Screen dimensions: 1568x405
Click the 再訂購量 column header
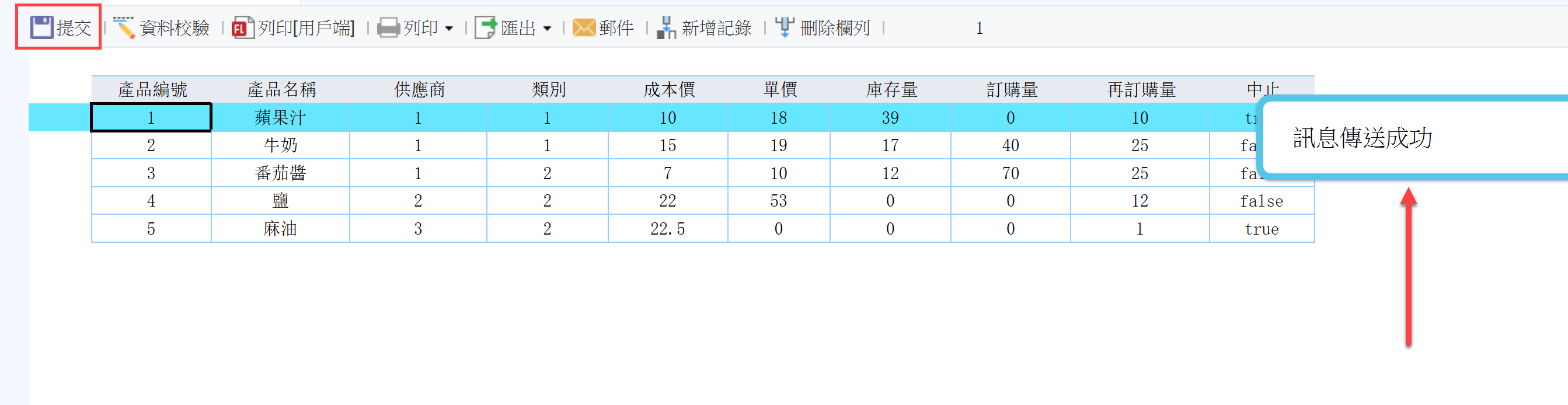(1140, 90)
